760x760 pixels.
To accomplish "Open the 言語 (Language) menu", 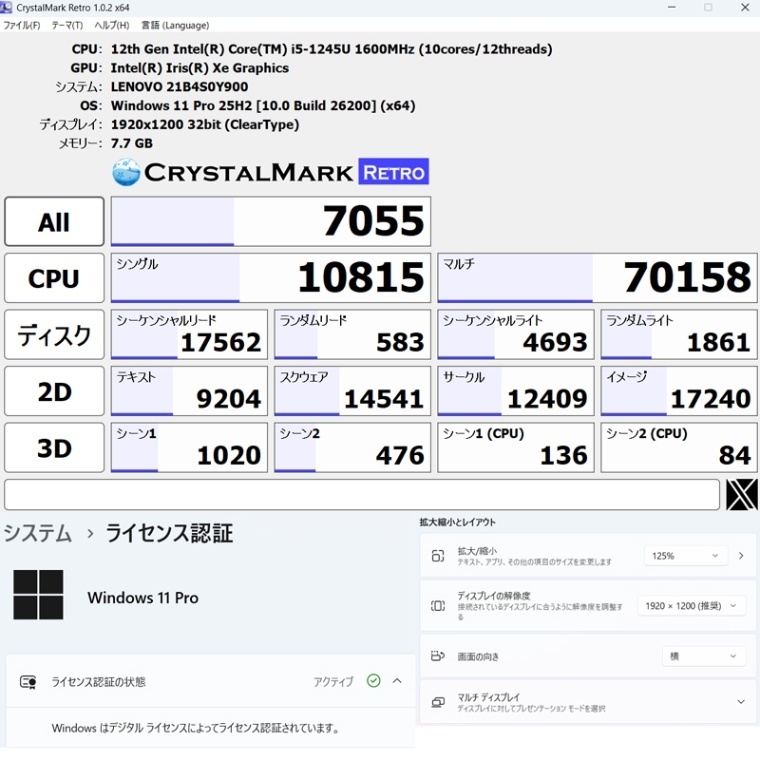I will [x=175, y=25].
